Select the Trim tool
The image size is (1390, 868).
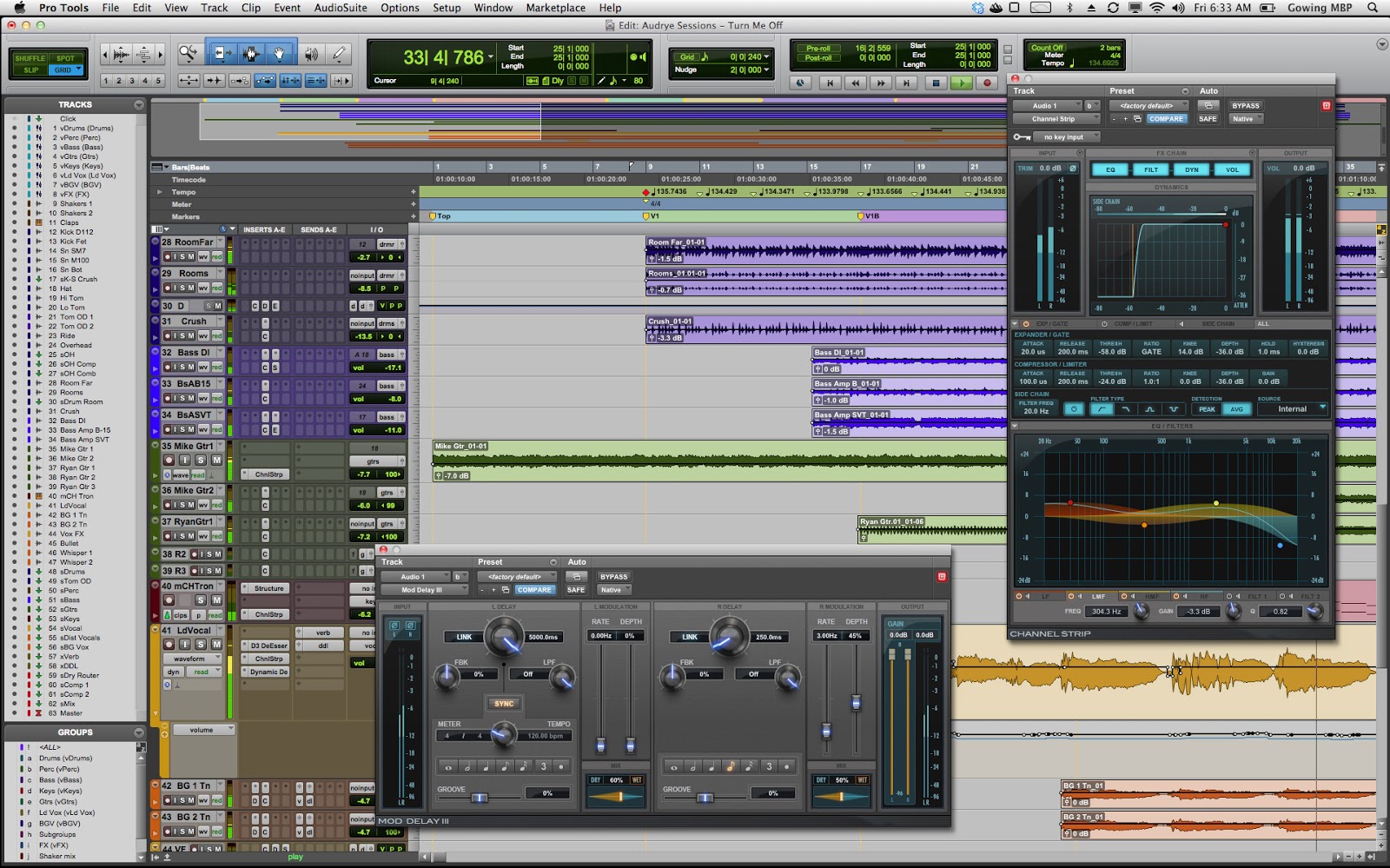click(223, 52)
